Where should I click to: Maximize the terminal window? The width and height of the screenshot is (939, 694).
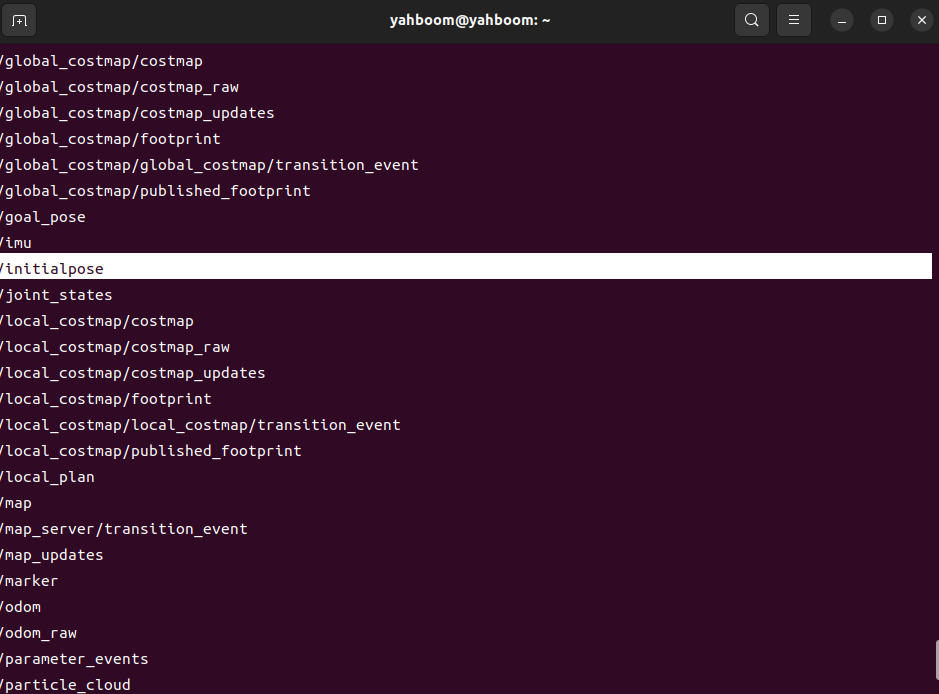pos(882,20)
